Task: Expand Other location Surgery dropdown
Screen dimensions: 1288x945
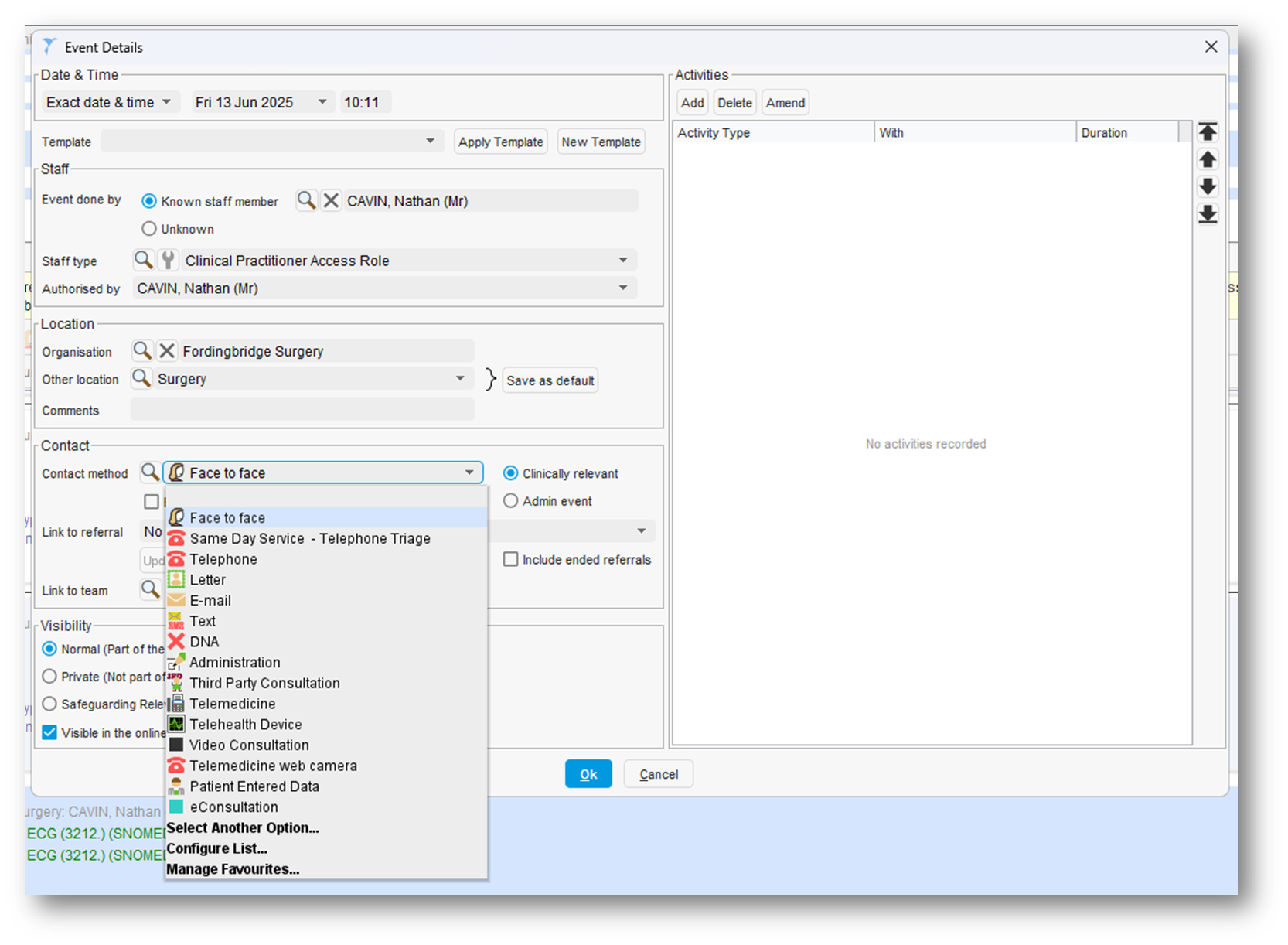Action: pos(460,379)
